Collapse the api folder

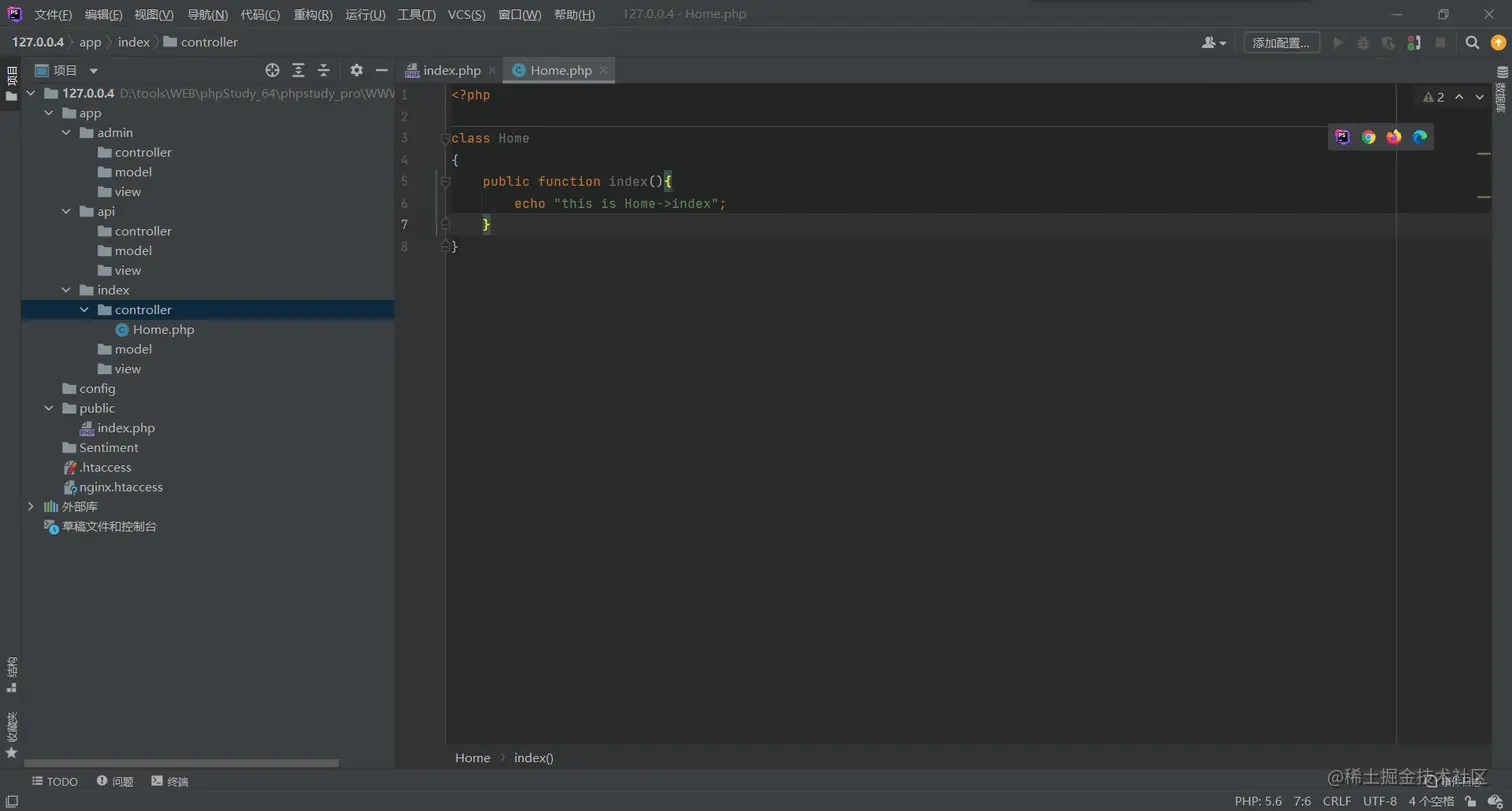pyautogui.click(x=67, y=211)
